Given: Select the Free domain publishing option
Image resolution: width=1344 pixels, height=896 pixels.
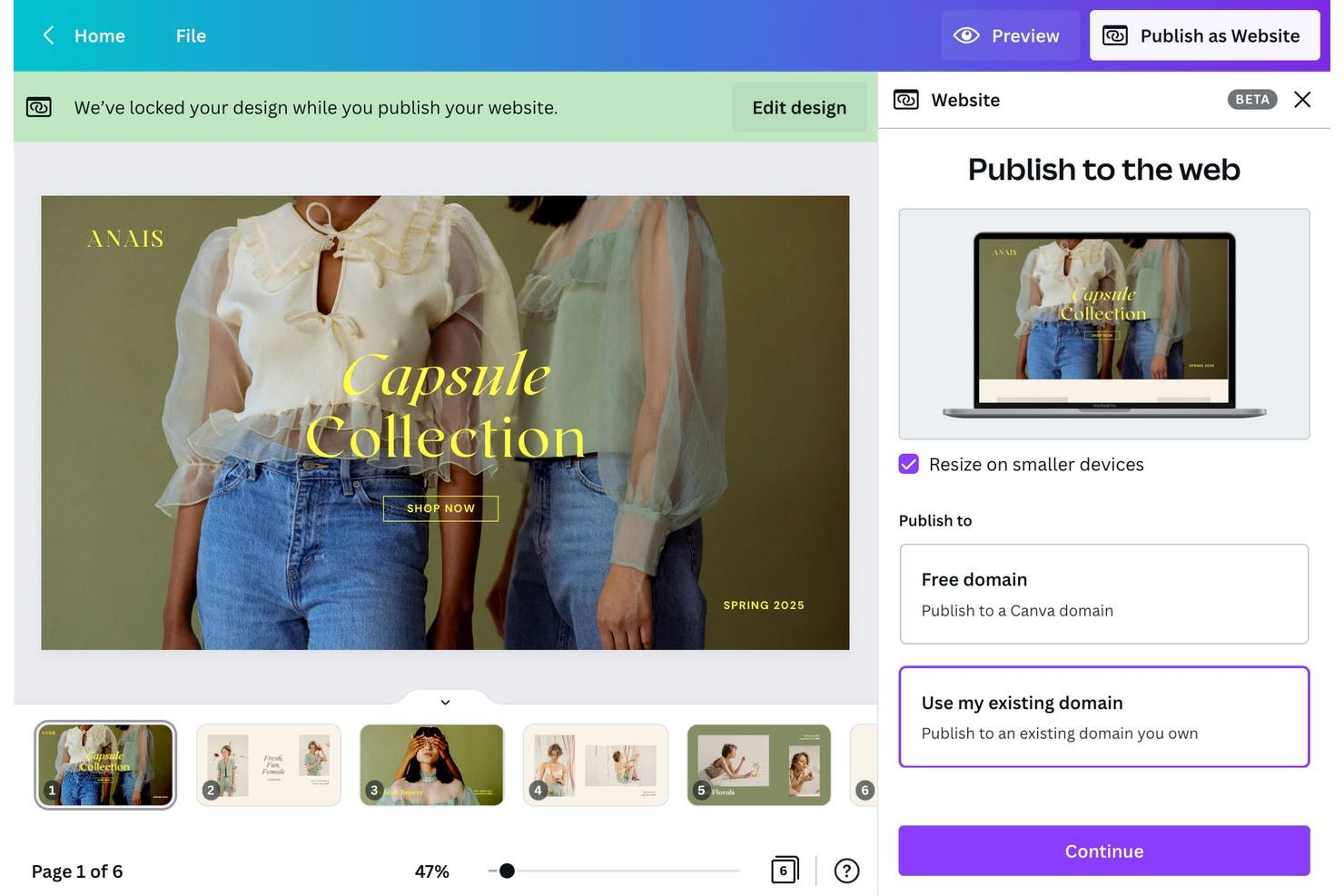Looking at the screenshot, I should click(1103, 593).
